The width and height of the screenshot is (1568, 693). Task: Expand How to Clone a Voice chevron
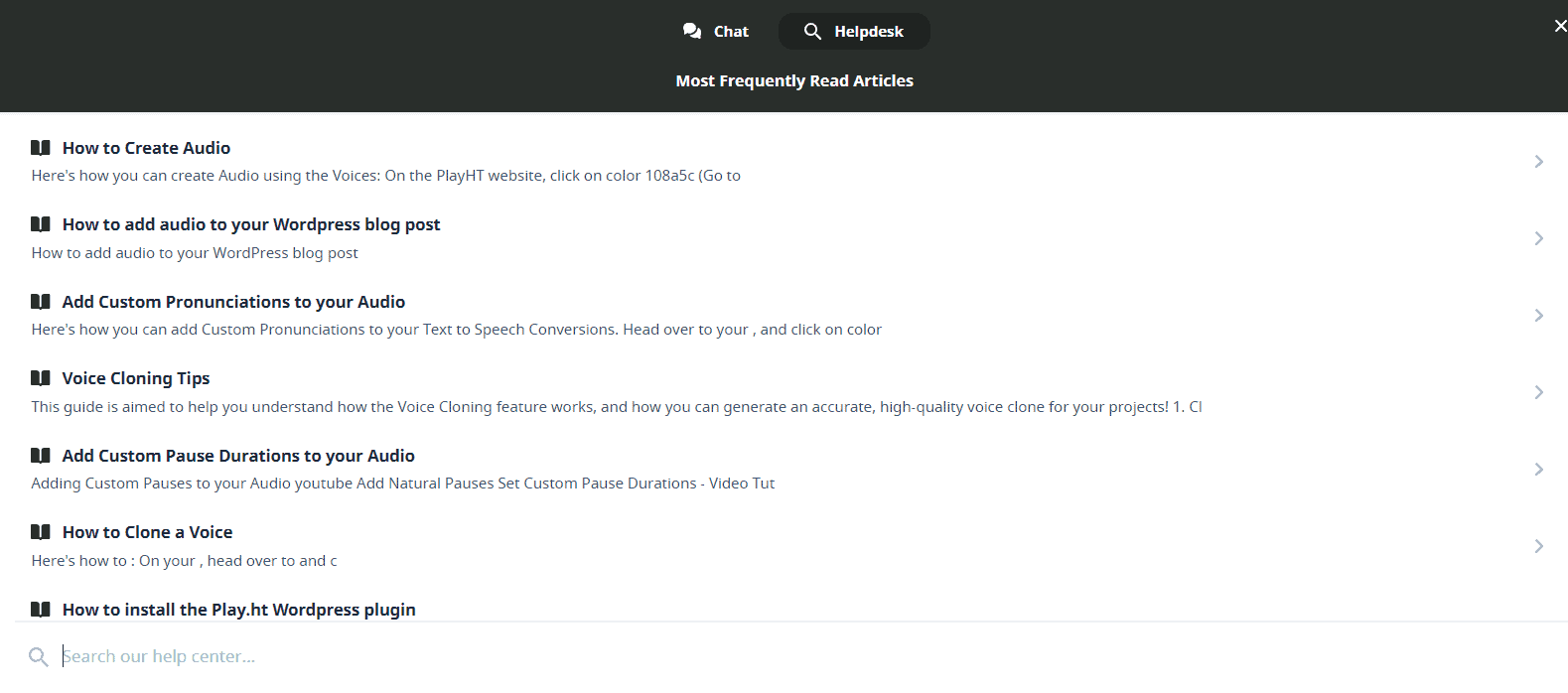(x=1538, y=546)
